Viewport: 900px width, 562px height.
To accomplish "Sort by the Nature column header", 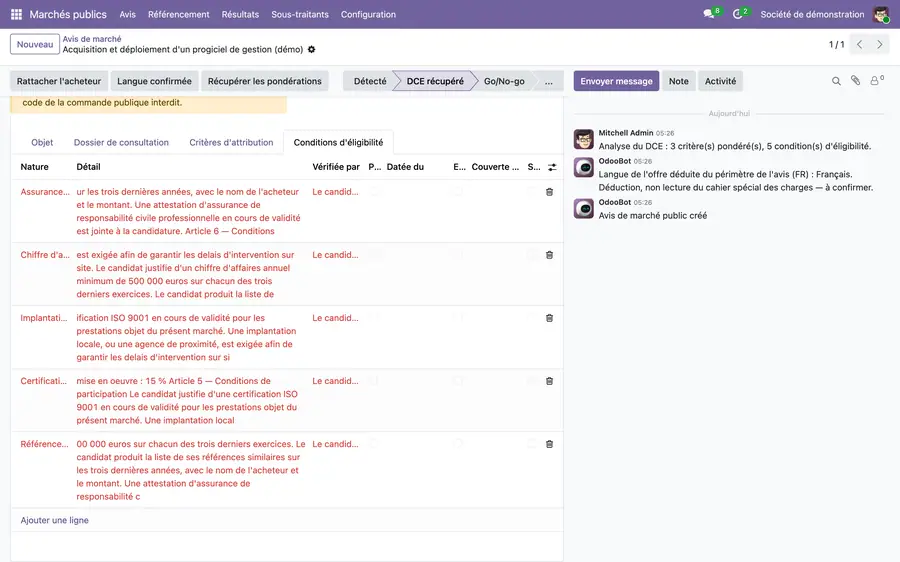I will [34, 167].
